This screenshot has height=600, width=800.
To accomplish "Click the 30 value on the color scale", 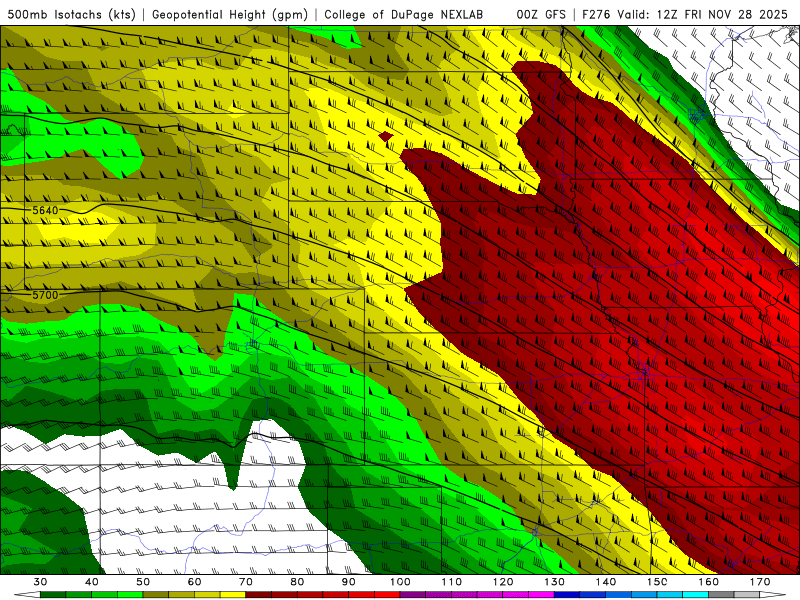I will point(40,582).
